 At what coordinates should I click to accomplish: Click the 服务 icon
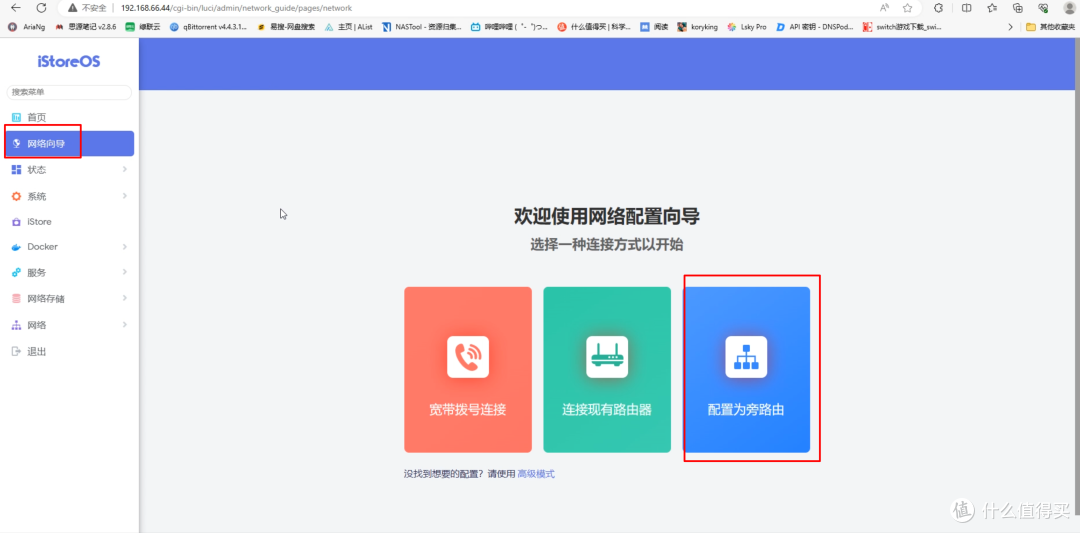pos(17,272)
